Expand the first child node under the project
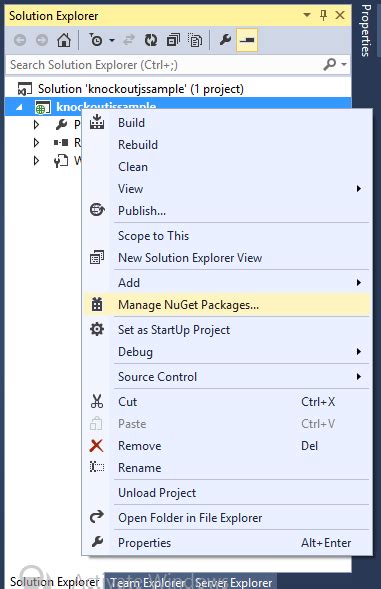Image resolution: width=381 pixels, height=589 pixels. pyautogui.click(x=36, y=124)
